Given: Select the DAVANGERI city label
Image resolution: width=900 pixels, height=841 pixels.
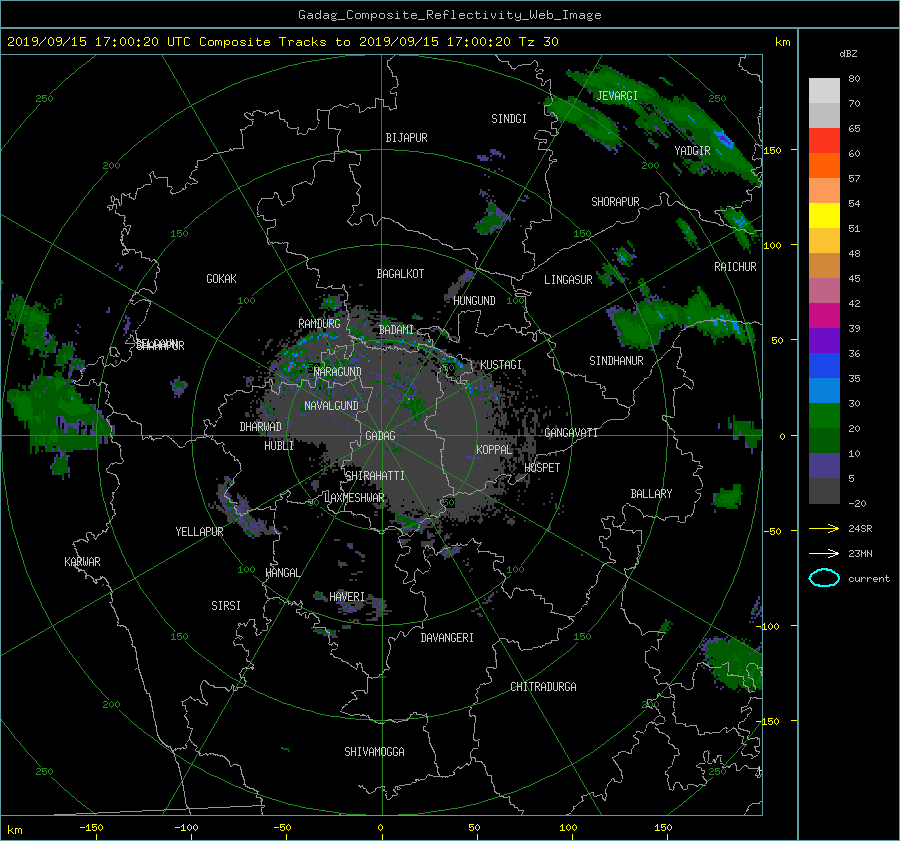Looking at the screenshot, I should [x=447, y=638].
